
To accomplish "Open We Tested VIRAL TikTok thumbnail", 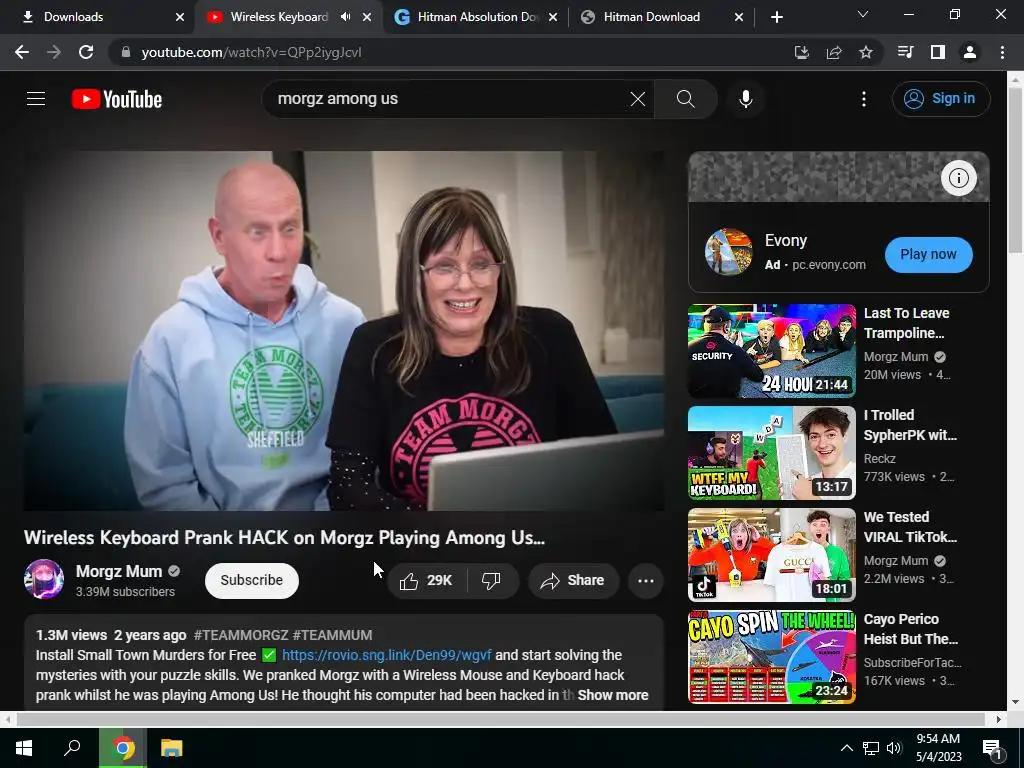I will coord(771,554).
